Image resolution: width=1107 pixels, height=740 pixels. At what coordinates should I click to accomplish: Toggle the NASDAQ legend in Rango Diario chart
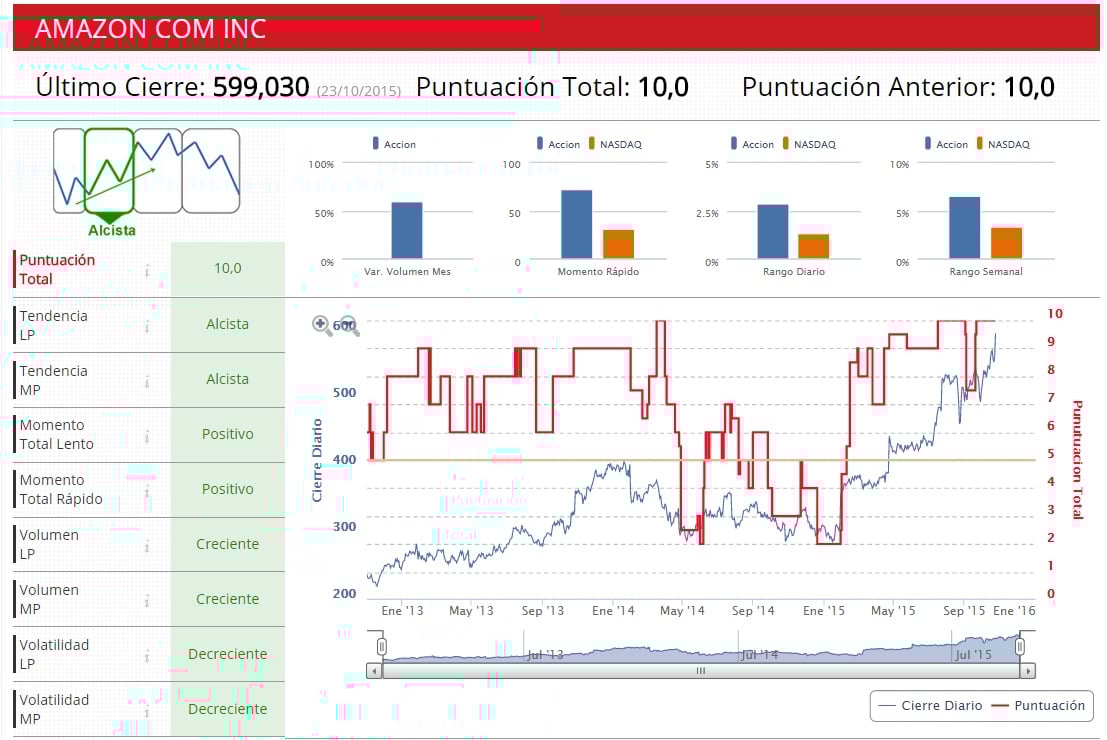pos(809,144)
